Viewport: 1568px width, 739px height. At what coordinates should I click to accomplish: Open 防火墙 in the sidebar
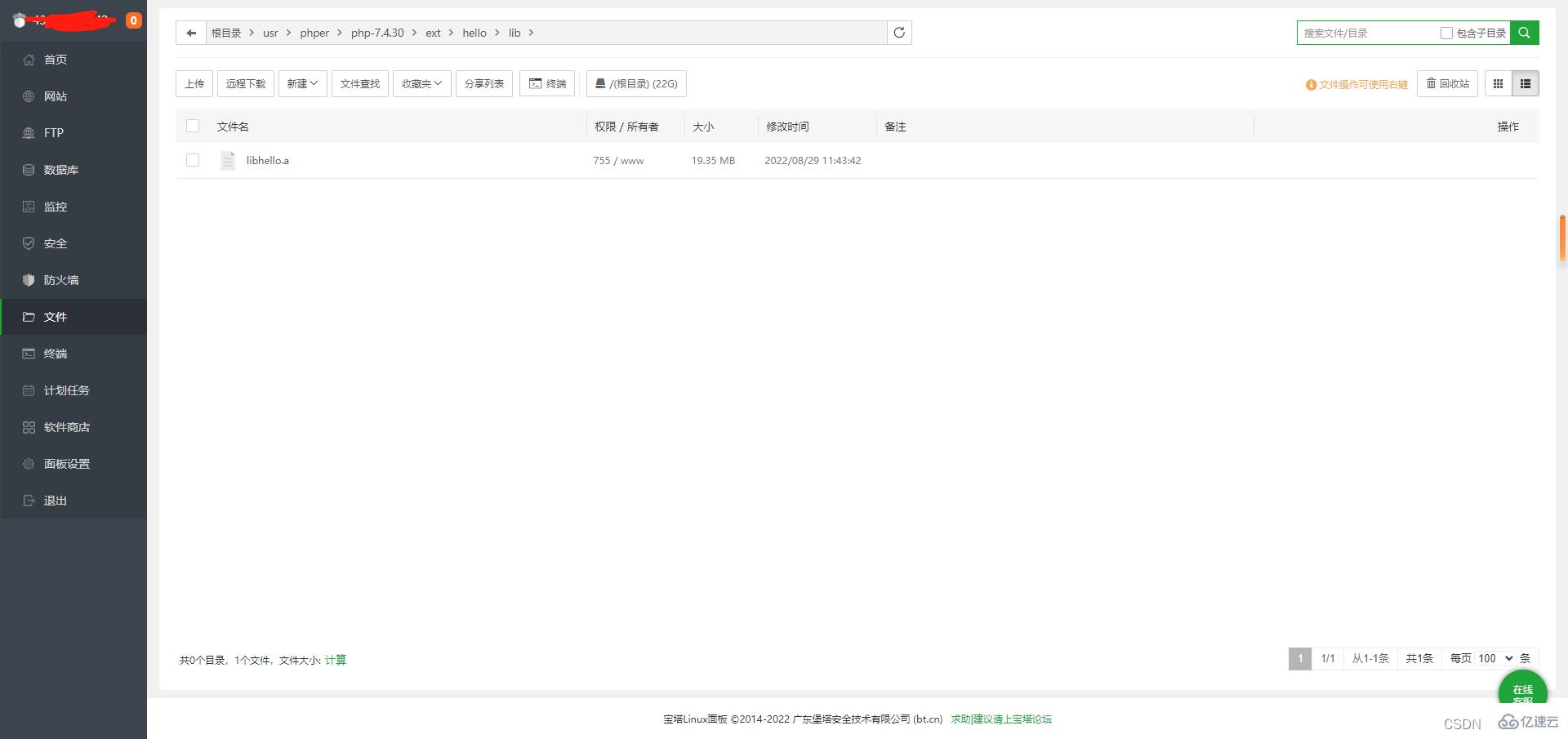pos(73,280)
